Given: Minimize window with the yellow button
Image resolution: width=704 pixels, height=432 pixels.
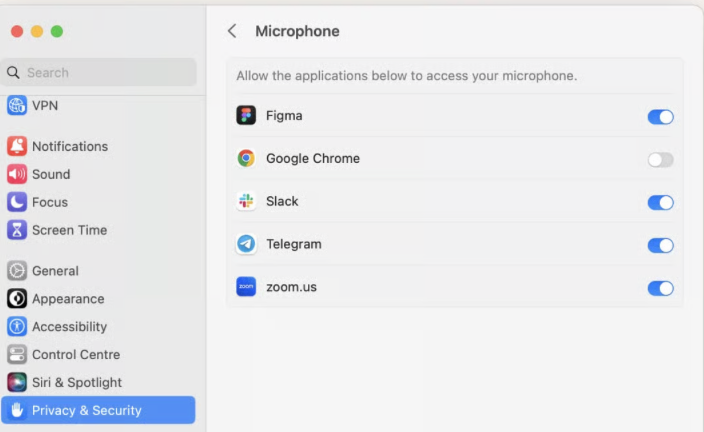Looking at the screenshot, I should tap(37, 31).
